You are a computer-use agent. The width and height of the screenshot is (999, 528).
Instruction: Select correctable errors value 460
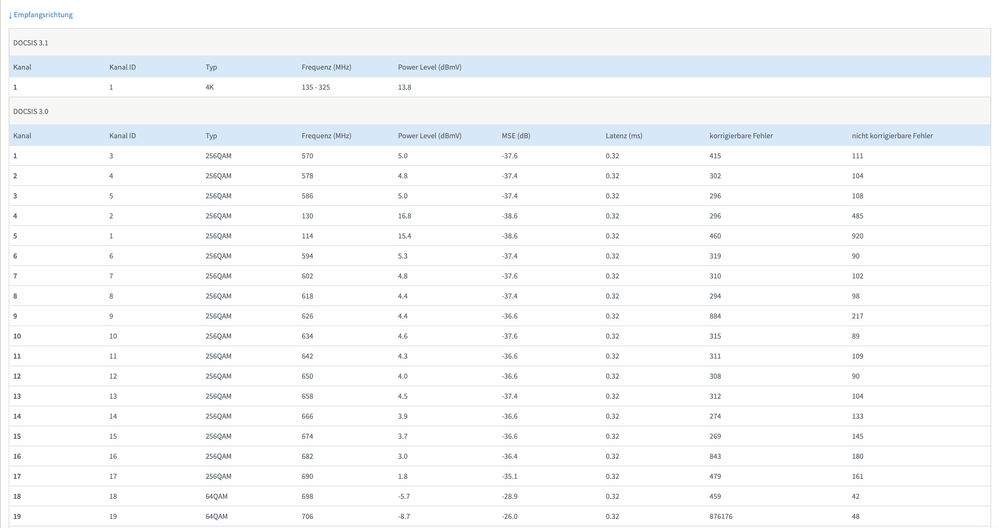715,236
